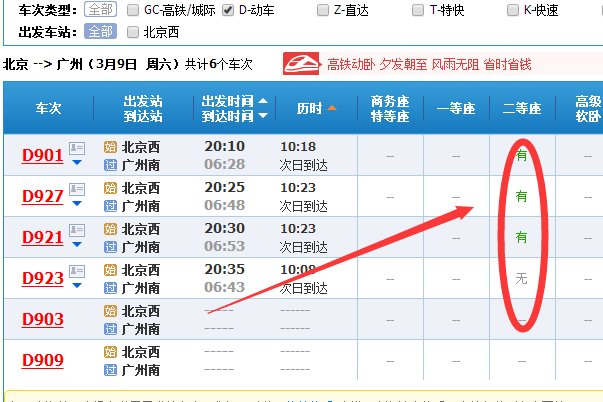This screenshot has width=603, height=402.
Task: Open train D909 link
Action: tap(43, 361)
